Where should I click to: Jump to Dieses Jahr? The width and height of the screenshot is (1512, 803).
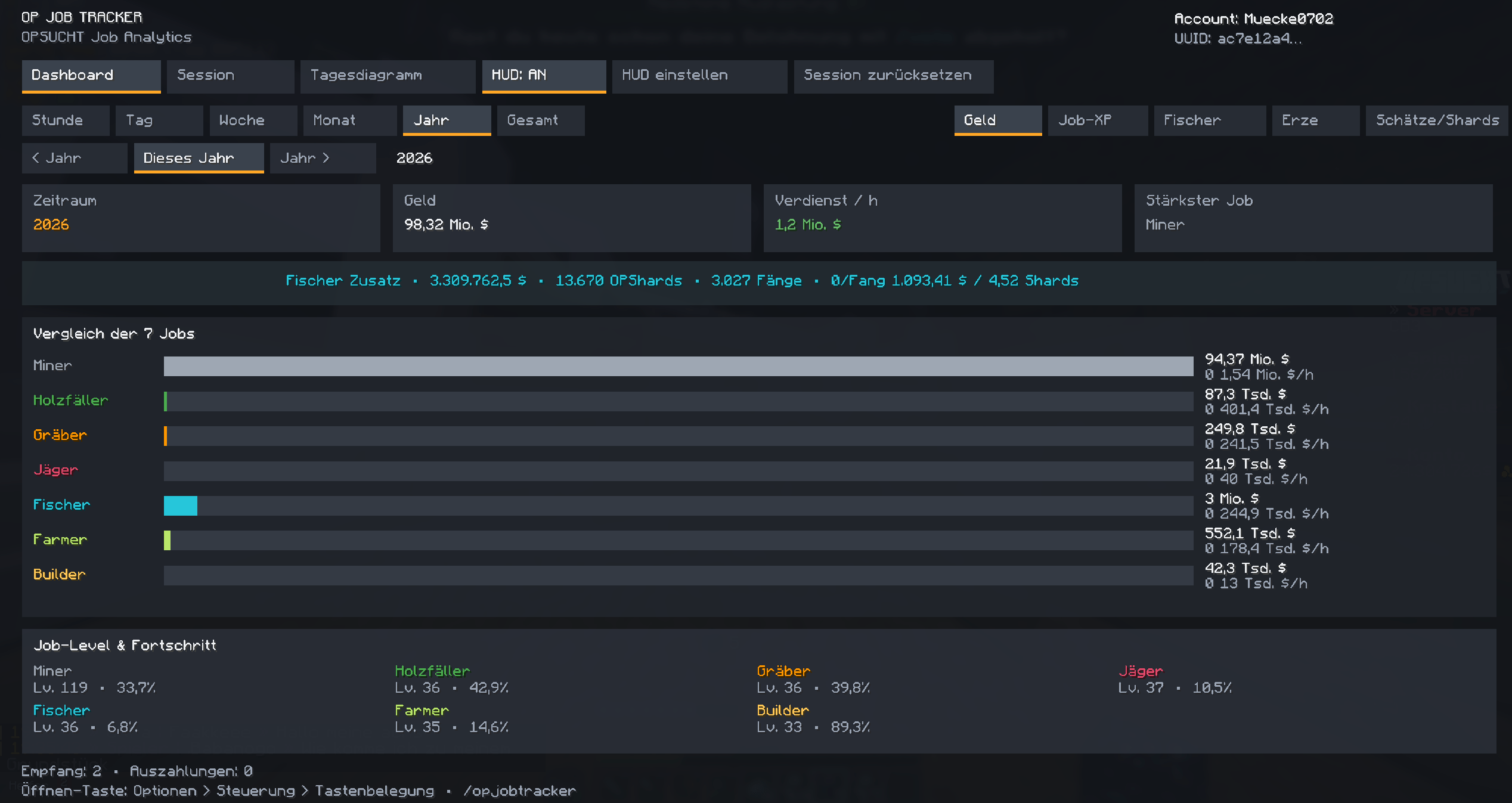[199, 158]
